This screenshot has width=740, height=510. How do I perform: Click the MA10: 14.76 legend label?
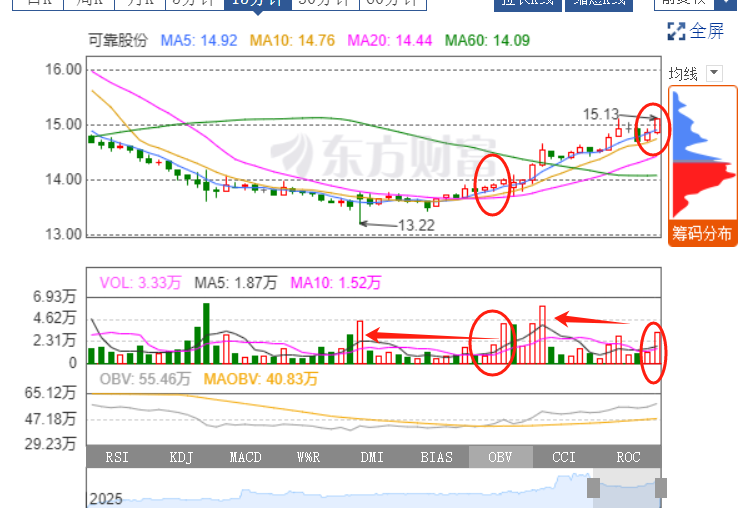[x=292, y=40]
